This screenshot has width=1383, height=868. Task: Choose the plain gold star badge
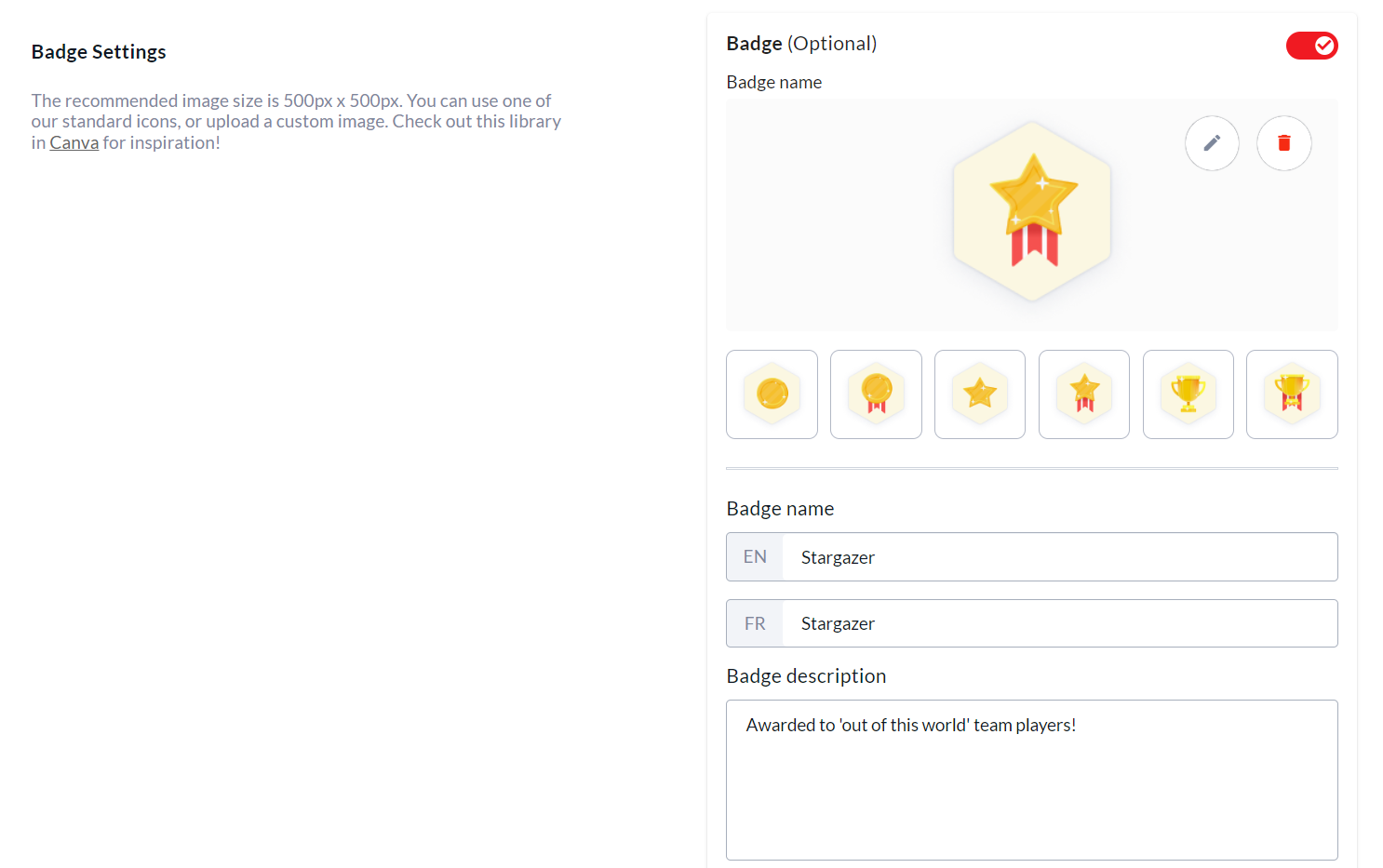click(980, 394)
